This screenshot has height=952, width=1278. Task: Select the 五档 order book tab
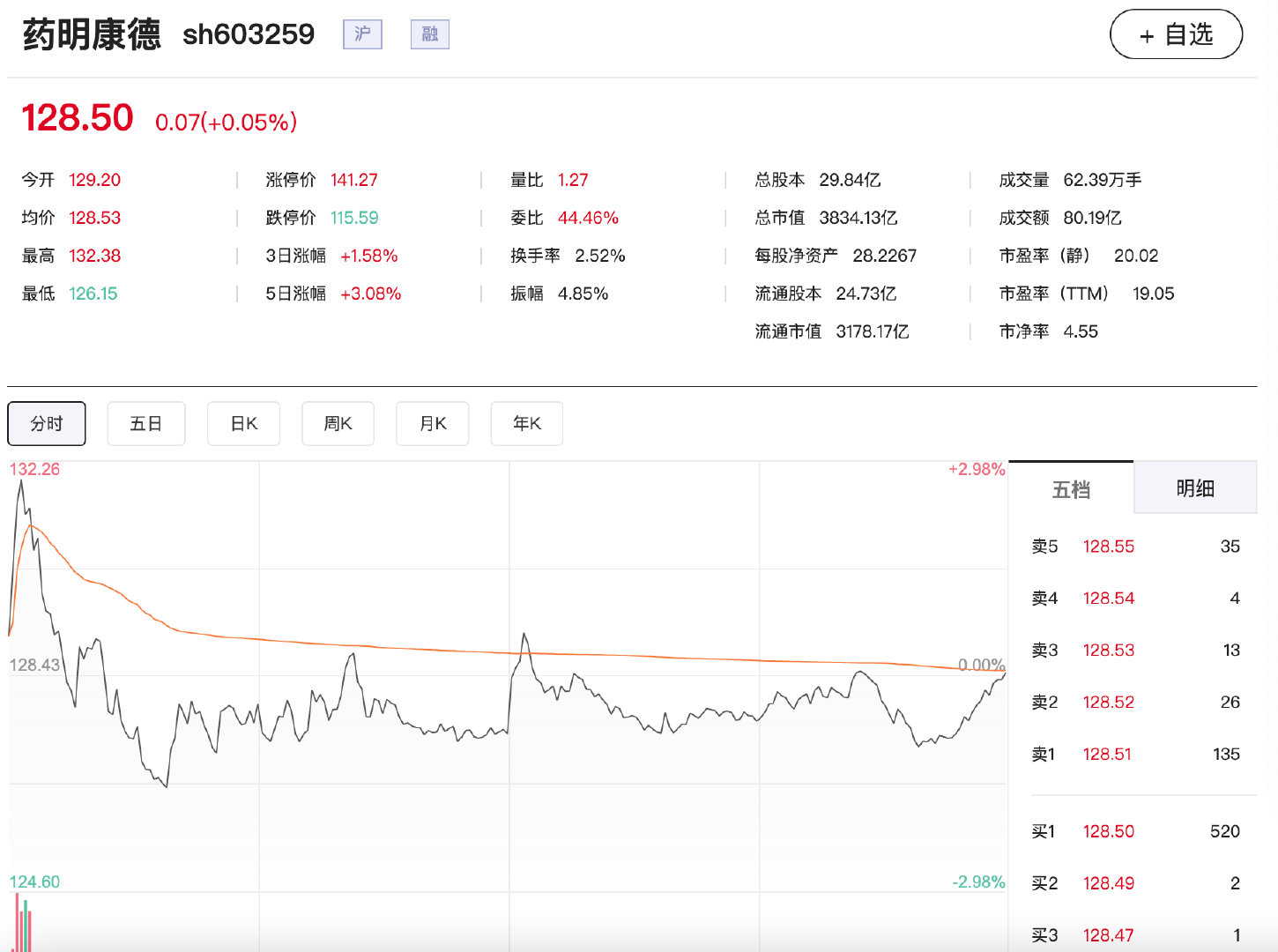pyautogui.click(x=1071, y=488)
